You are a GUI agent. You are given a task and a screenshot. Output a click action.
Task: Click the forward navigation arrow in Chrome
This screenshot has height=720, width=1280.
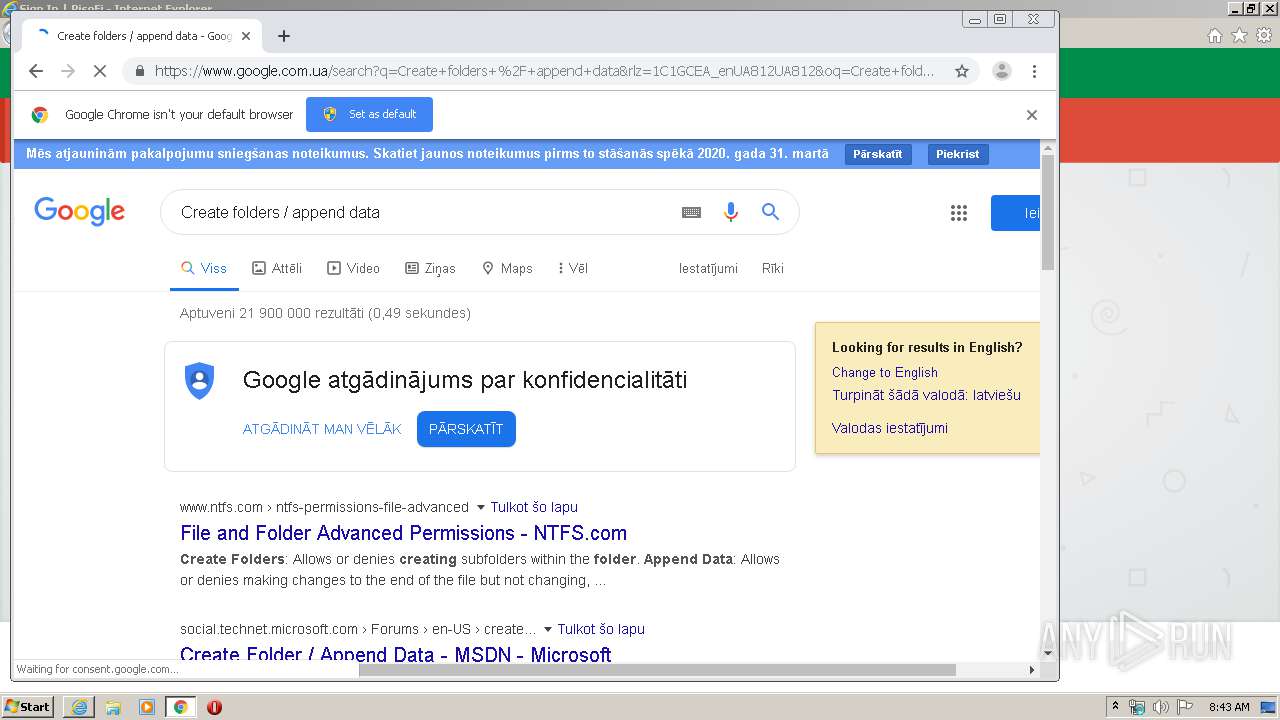[x=68, y=71]
